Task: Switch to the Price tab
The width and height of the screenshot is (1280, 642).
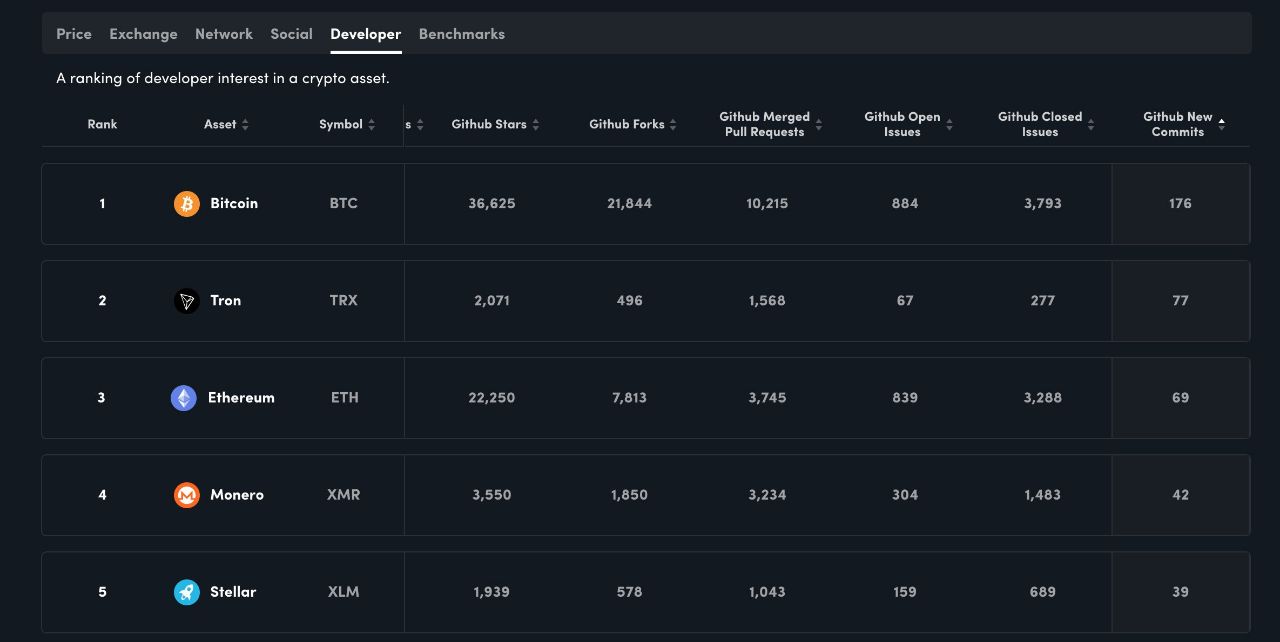Action: (x=74, y=34)
